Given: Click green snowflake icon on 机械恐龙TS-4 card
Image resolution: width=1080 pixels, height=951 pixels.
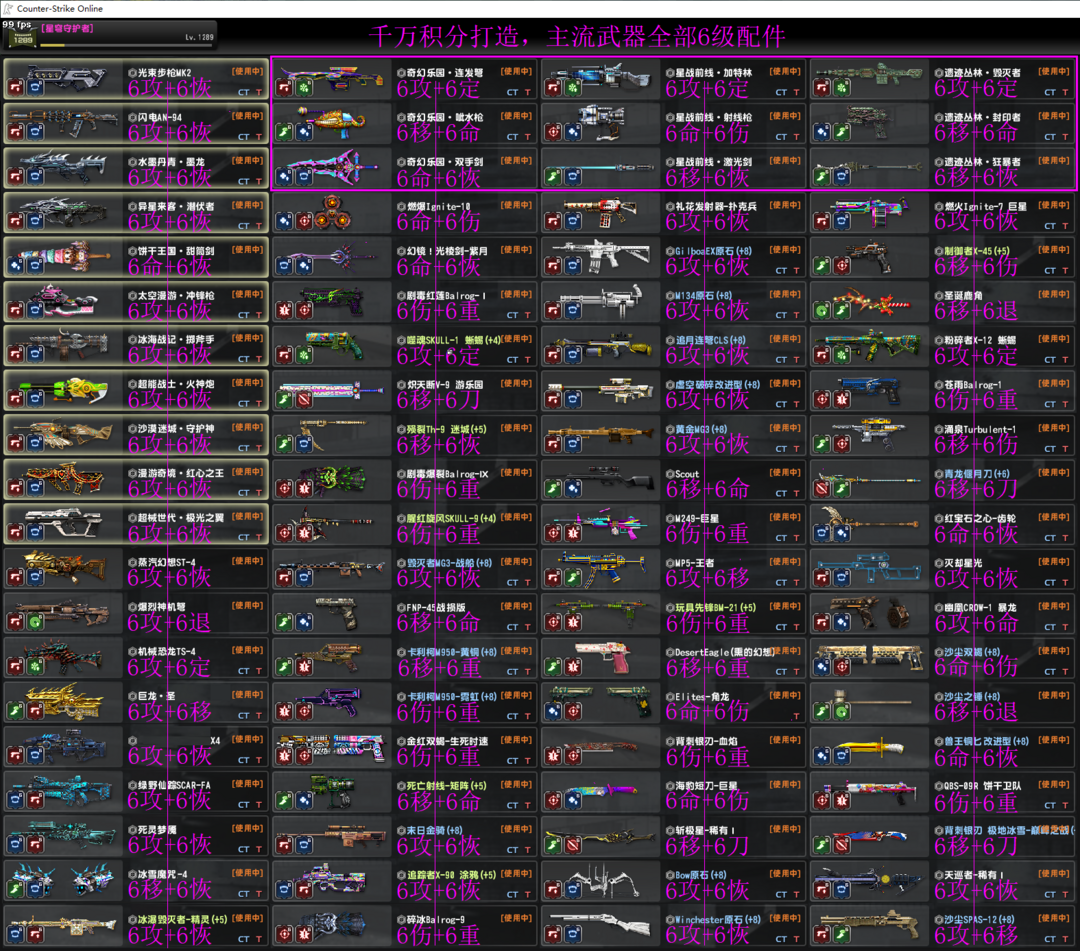Looking at the screenshot, I should point(36,667).
